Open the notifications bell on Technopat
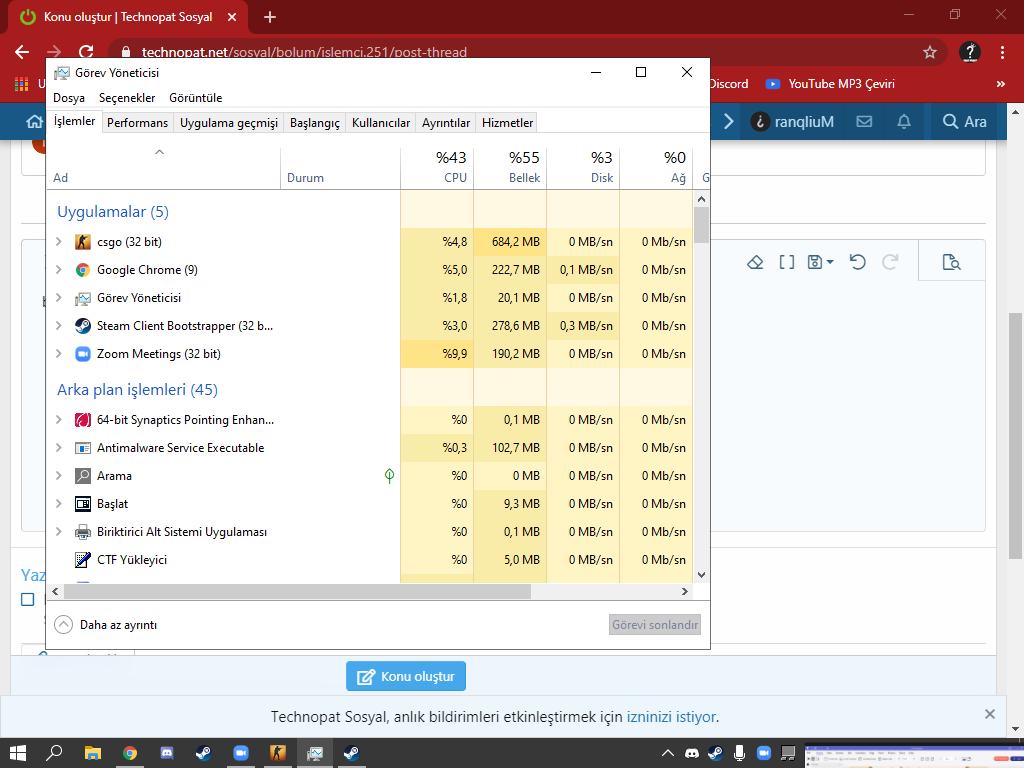The image size is (1024, 768). [904, 121]
